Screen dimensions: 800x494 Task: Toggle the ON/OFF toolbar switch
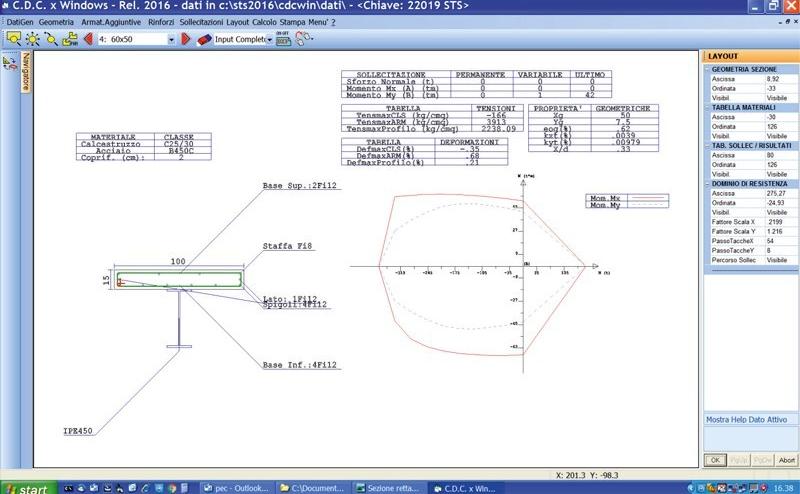pos(281,39)
